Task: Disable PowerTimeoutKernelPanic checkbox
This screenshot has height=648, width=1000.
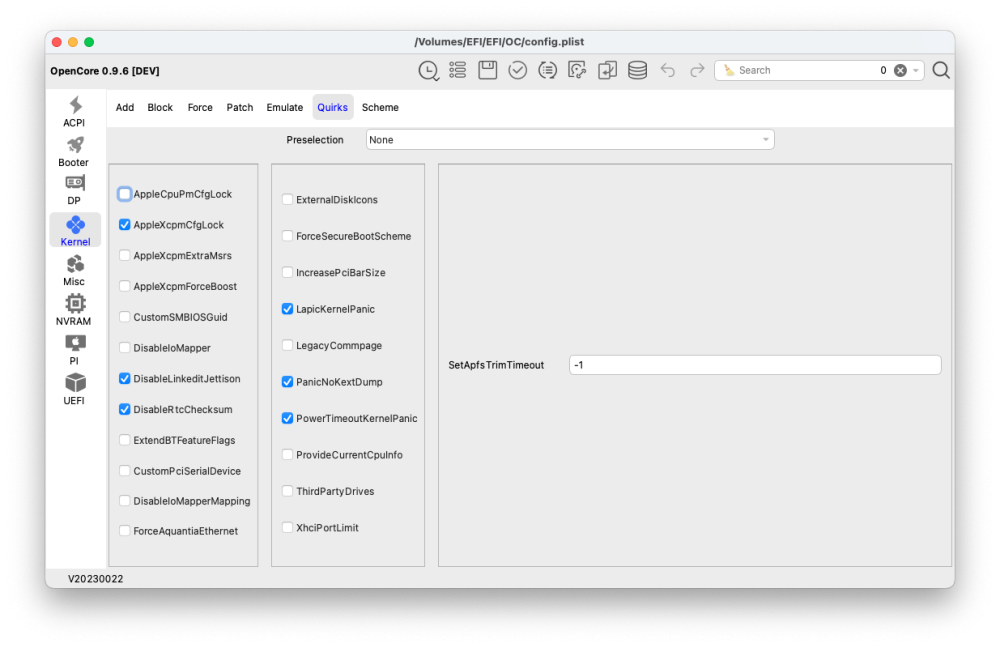Action: tap(287, 418)
